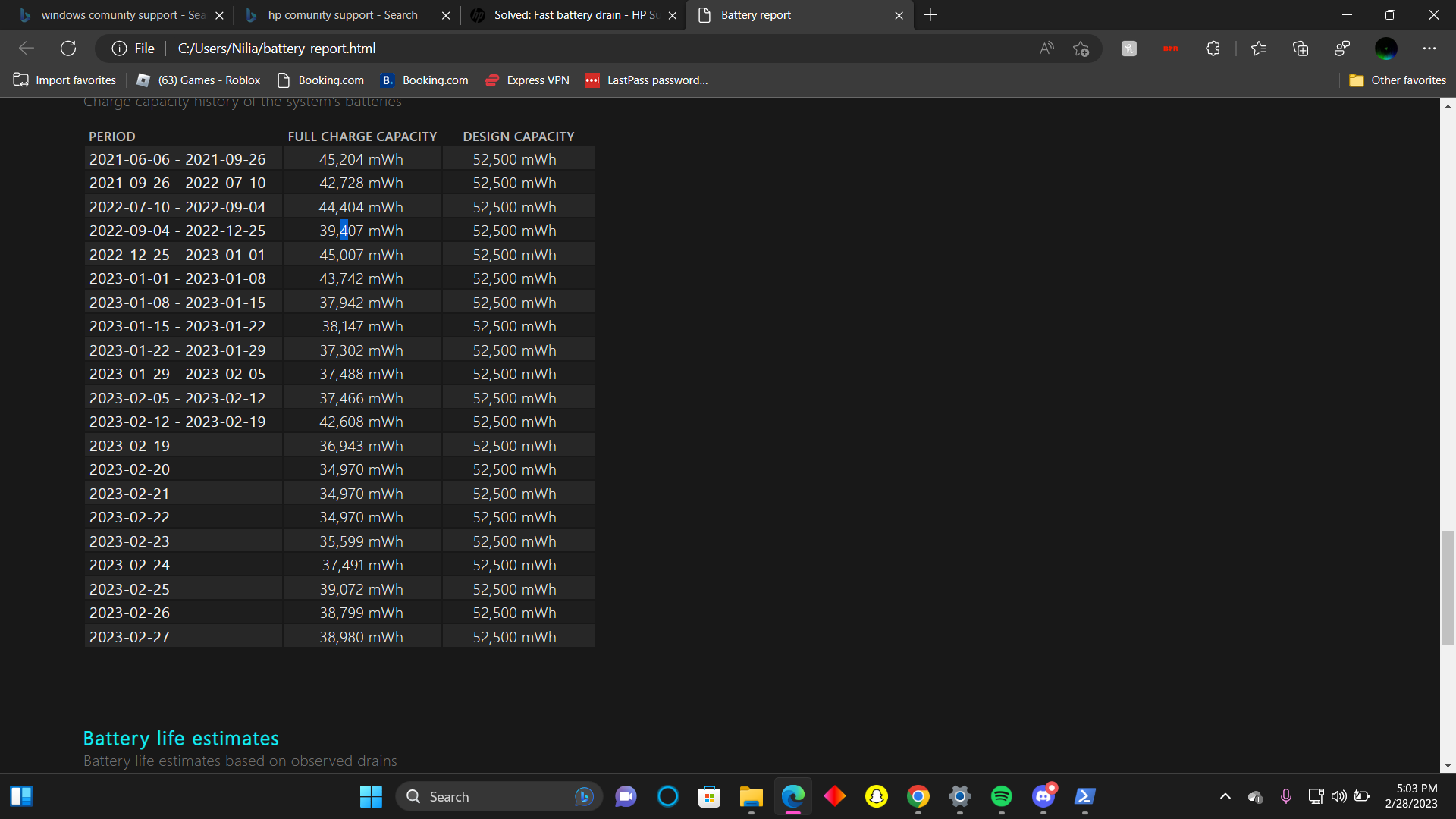Toggle the add-to-favorites star
This screenshot has height=819, width=1456.
coord(1082,48)
